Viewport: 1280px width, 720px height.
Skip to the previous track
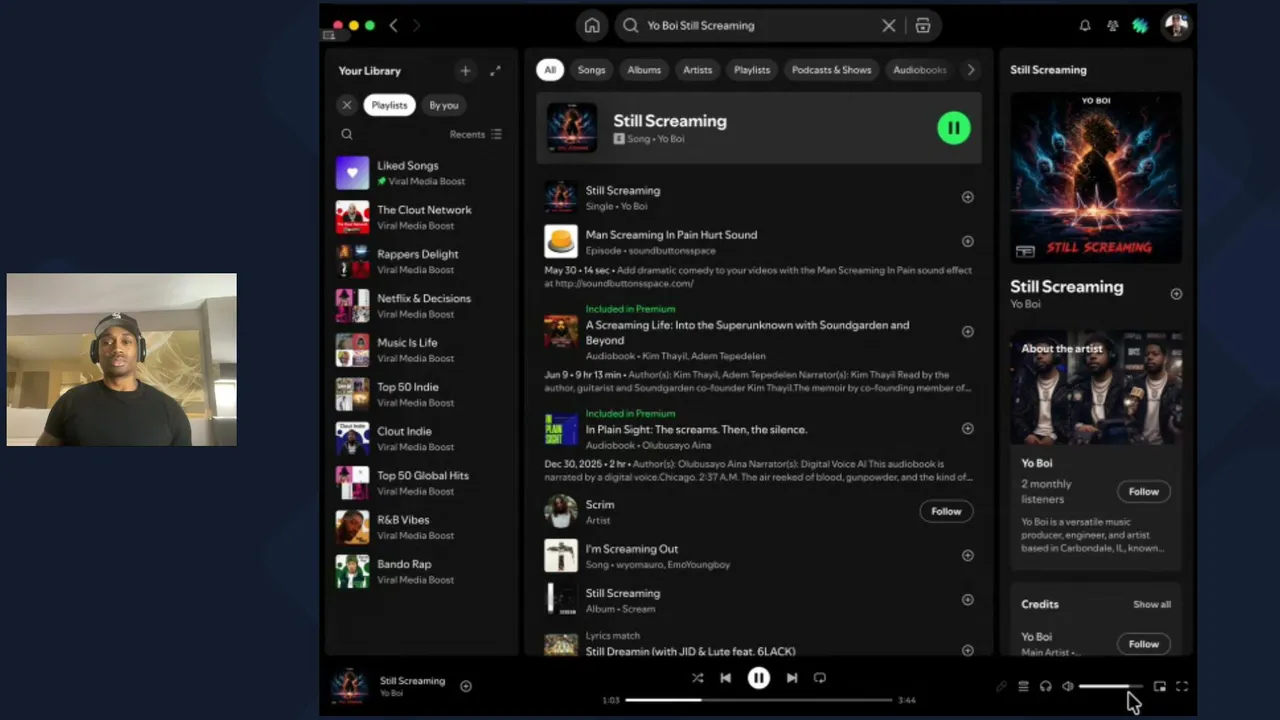point(725,678)
